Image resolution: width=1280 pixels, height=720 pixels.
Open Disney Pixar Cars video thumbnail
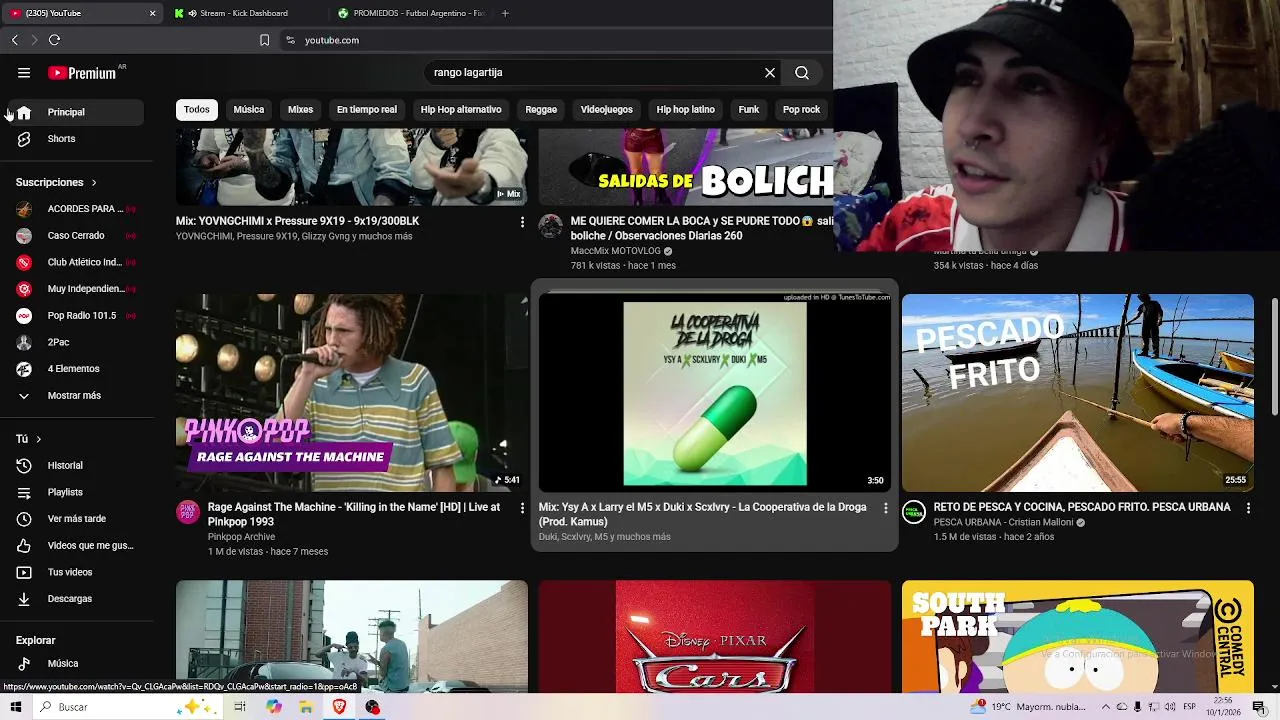click(715, 636)
